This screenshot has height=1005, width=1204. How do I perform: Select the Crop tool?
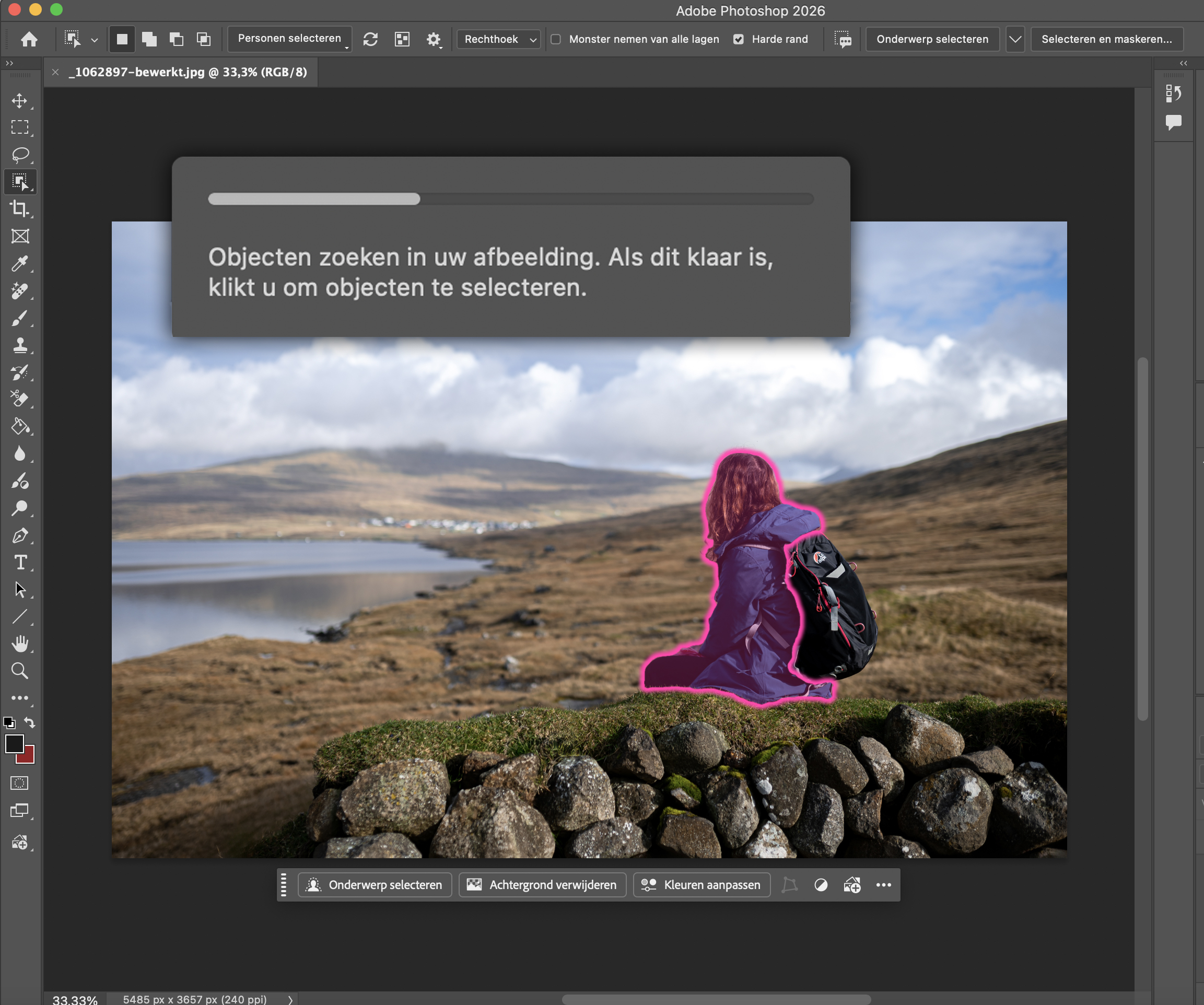(19, 209)
